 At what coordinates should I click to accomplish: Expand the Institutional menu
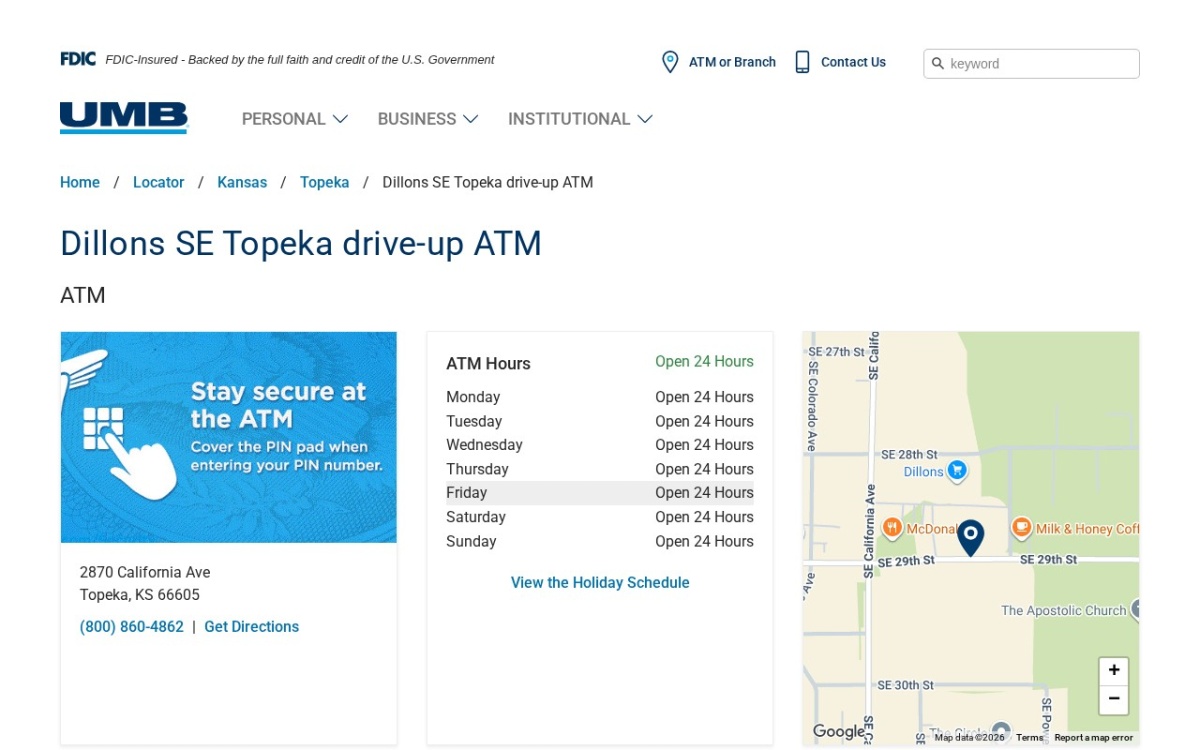click(580, 119)
